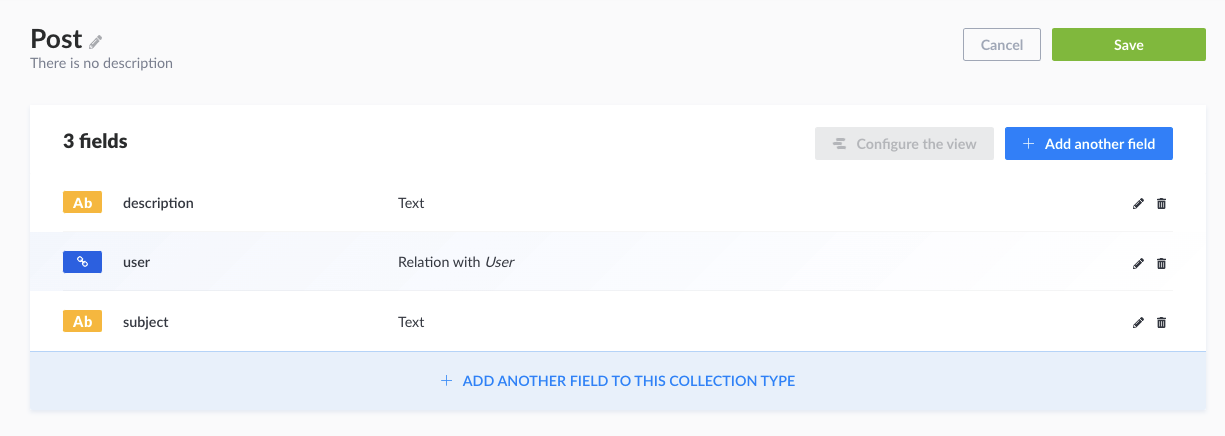Click the Post heading title
Viewport: 1225px width, 436px height.
click(x=56, y=39)
